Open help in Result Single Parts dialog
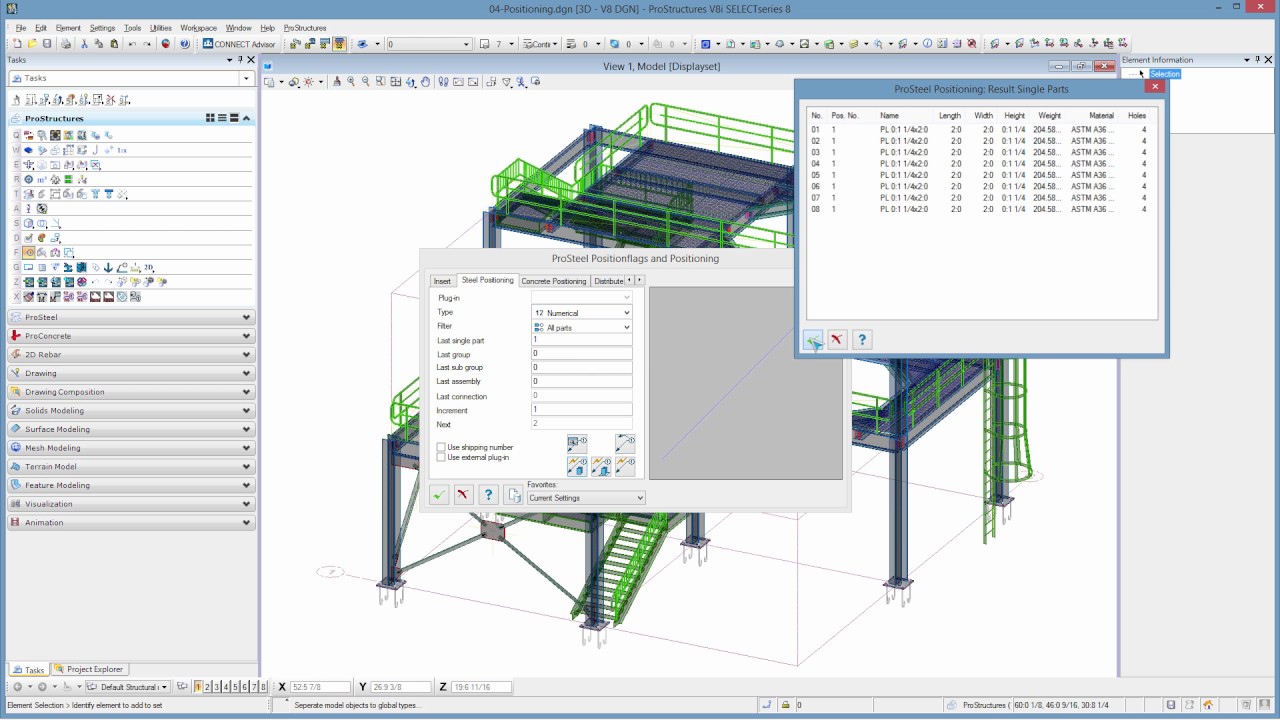1280x720 pixels. pyautogui.click(x=862, y=340)
